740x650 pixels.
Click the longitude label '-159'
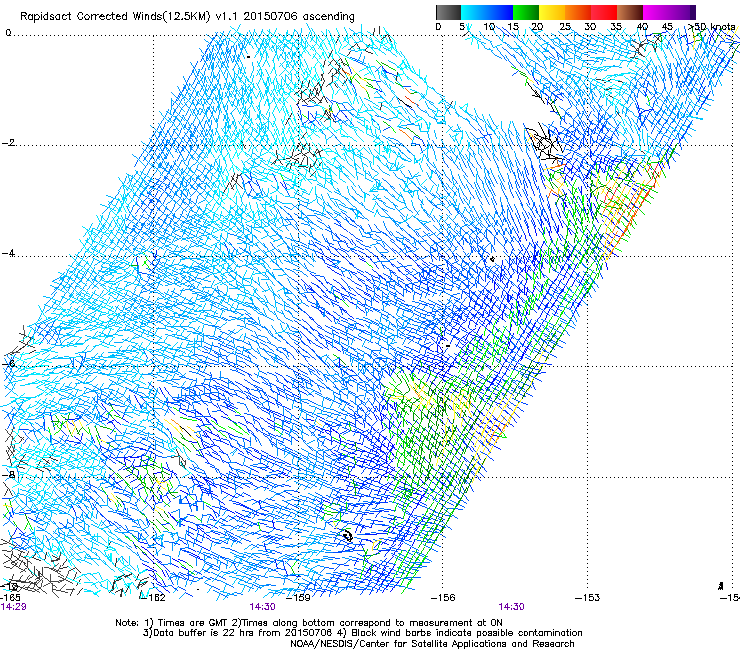299,598
